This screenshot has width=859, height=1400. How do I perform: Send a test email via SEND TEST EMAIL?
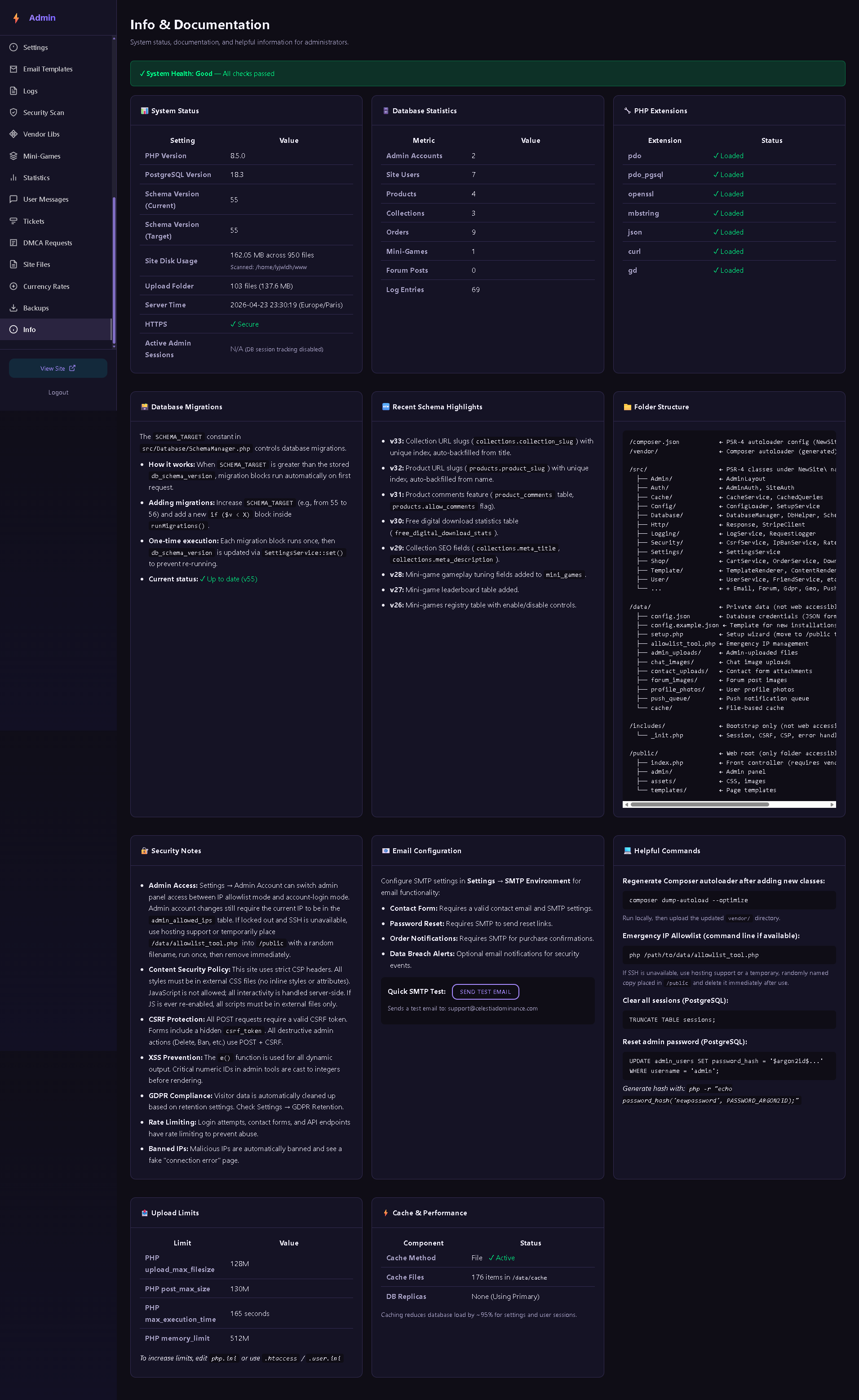click(485, 992)
